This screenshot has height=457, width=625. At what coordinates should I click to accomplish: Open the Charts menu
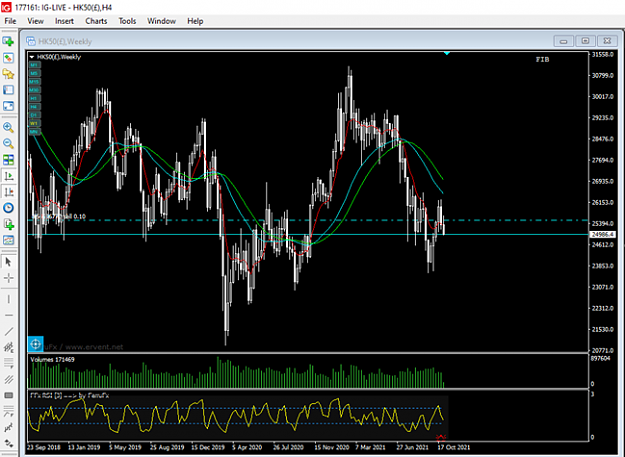[x=96, y=21]
